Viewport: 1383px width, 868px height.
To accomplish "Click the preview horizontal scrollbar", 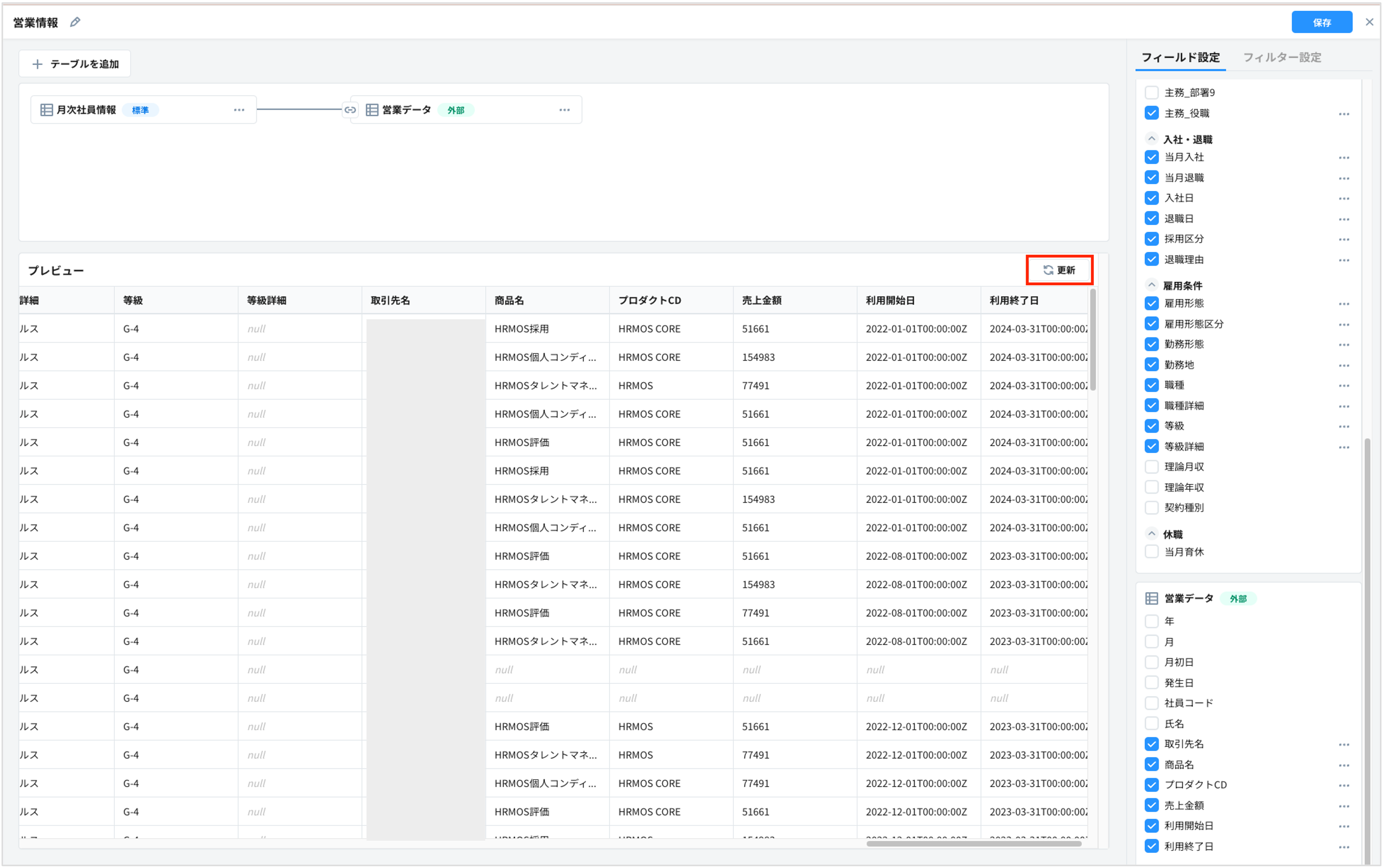I will (973, 843).
